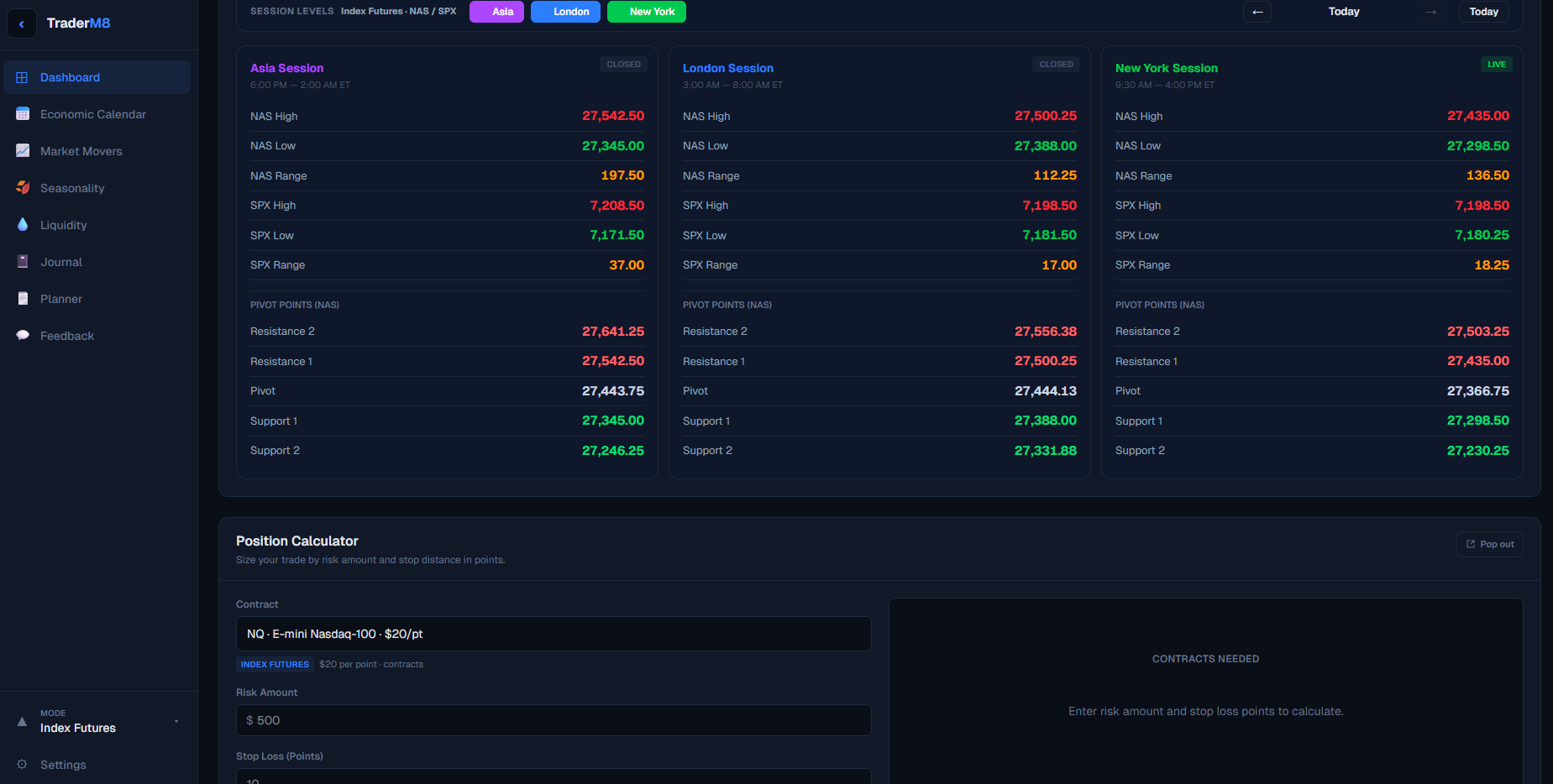Open Liquidity page
The width and height of the screenshot is (1553, 784).
(x=97, y=225)
